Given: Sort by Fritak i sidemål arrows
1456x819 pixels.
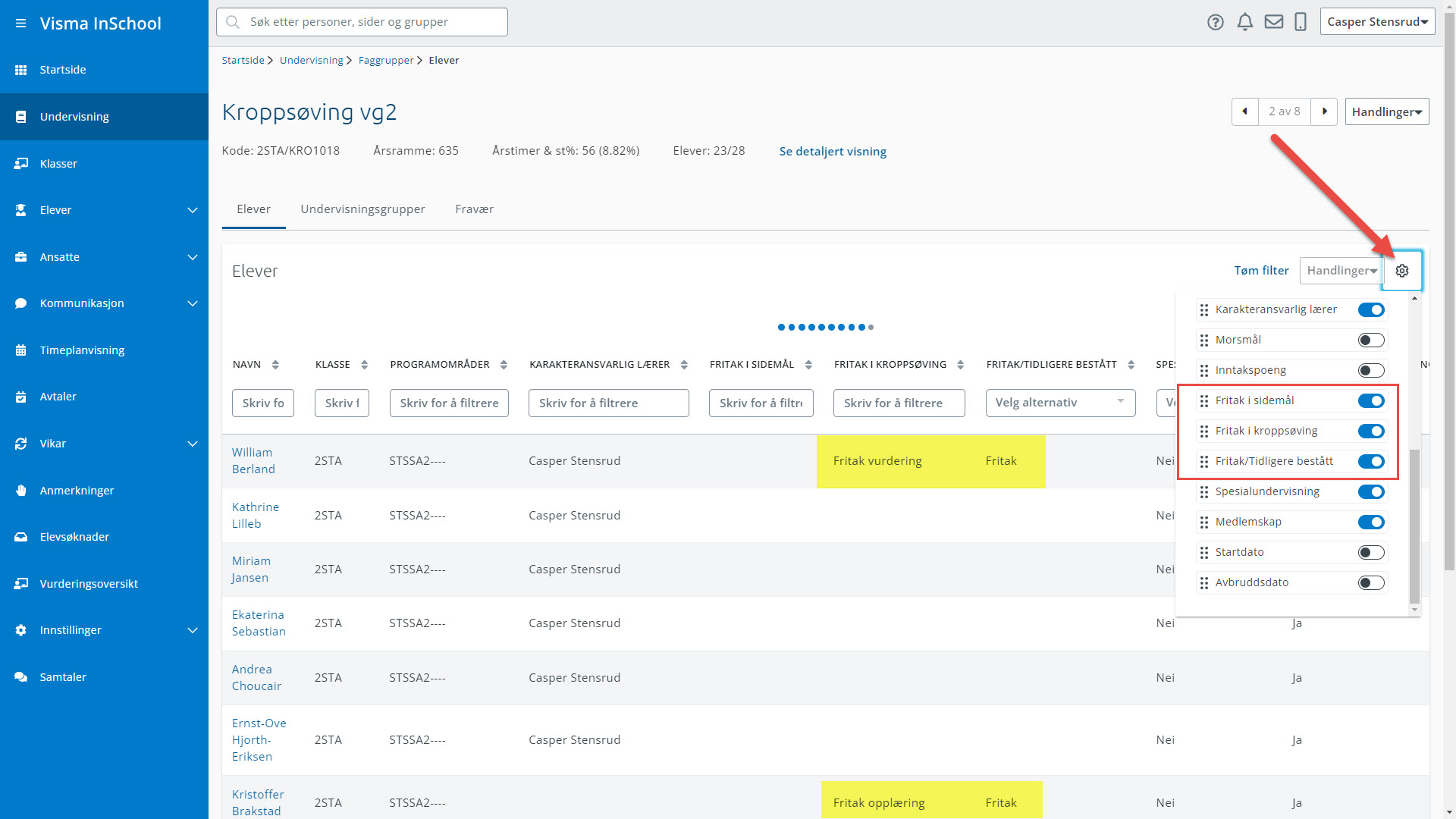Looking at the screenshot, I should point(808,365).
